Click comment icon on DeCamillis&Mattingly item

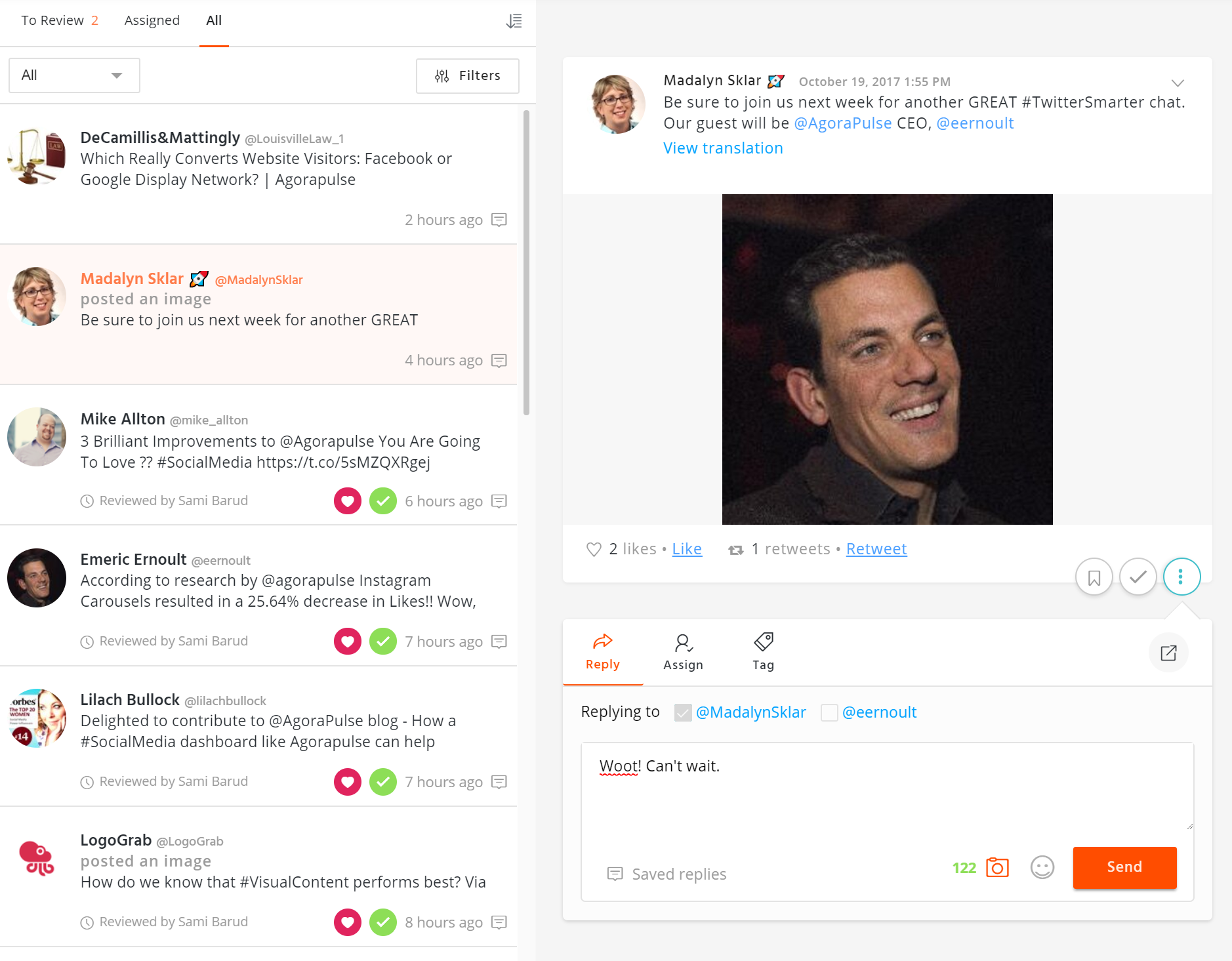coord(499,220)
